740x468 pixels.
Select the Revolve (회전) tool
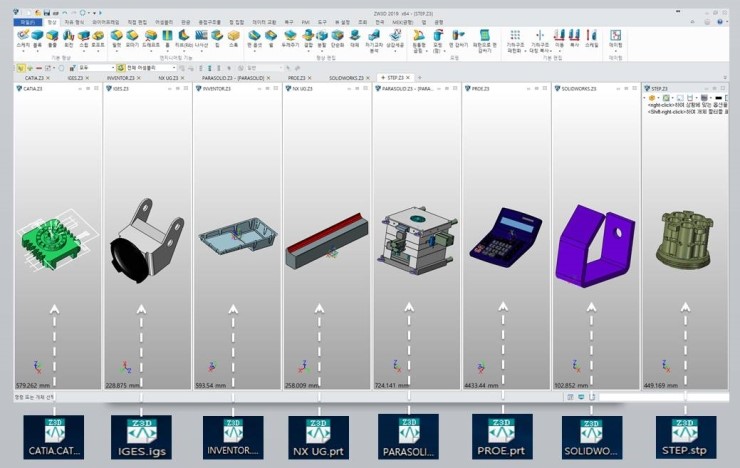pos(68,39)
